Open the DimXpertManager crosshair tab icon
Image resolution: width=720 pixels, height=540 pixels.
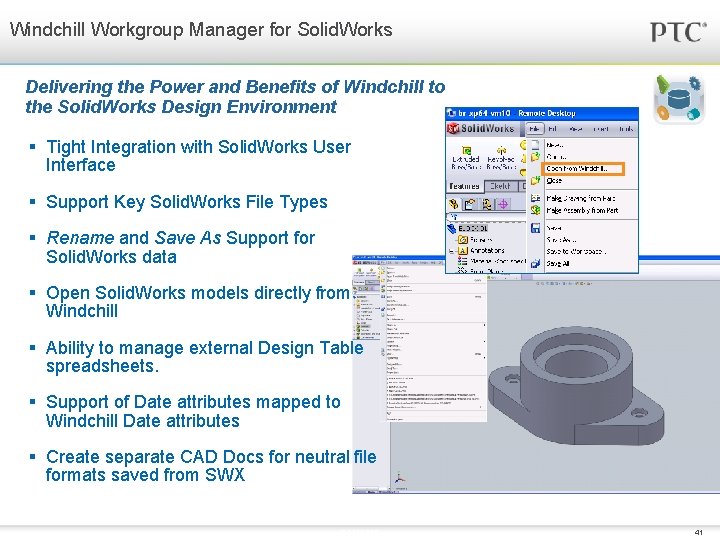pos(503,204)
